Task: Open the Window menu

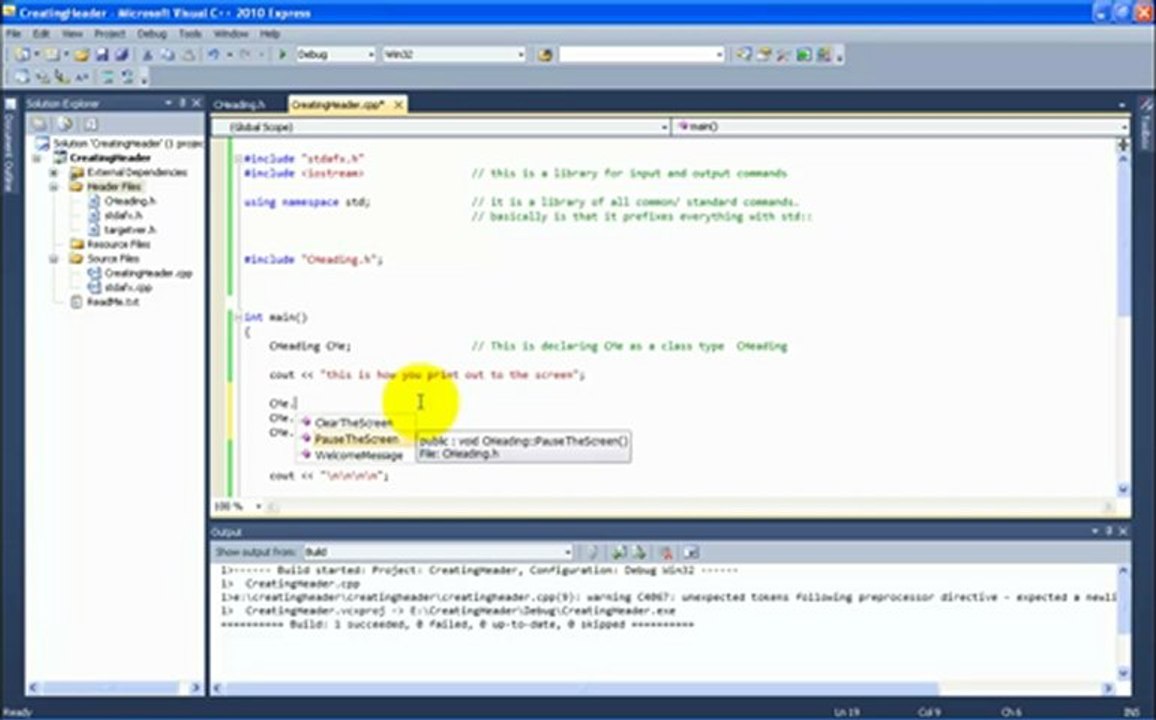Action: [231, 34]
